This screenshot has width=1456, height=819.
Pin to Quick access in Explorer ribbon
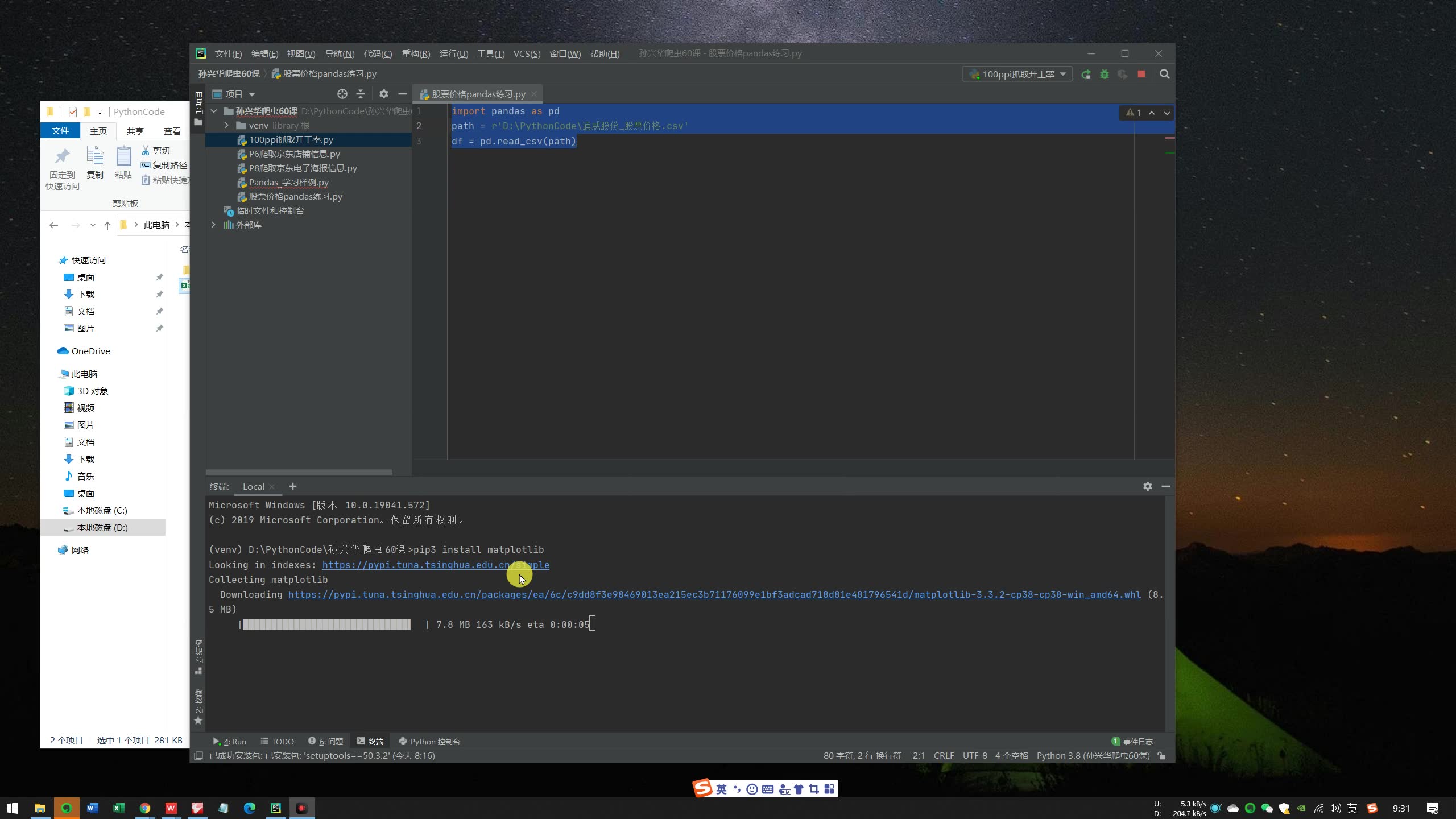pos(62,168)
